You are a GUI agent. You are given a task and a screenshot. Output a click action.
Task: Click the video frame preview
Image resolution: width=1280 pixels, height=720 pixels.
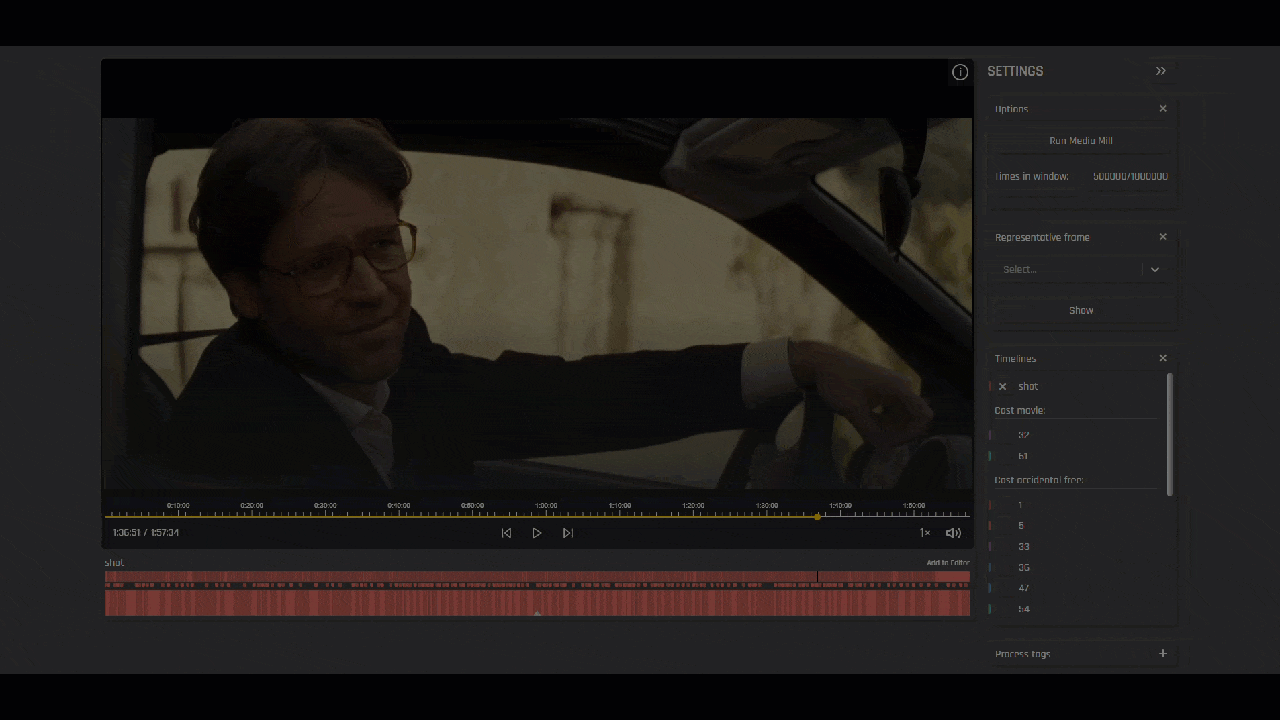tap(537, 303)
